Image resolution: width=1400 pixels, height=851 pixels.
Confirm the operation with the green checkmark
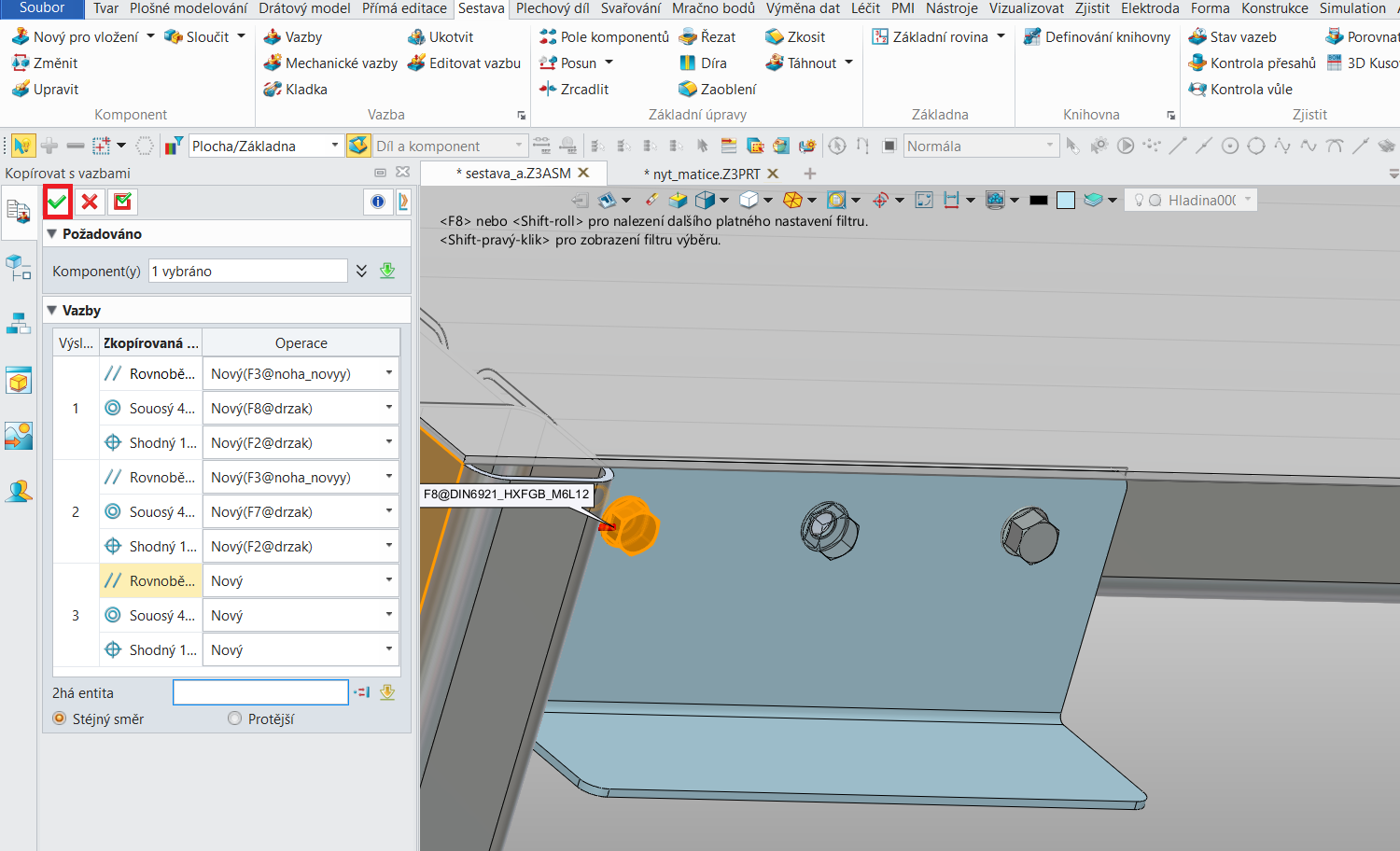click(58, 202)
